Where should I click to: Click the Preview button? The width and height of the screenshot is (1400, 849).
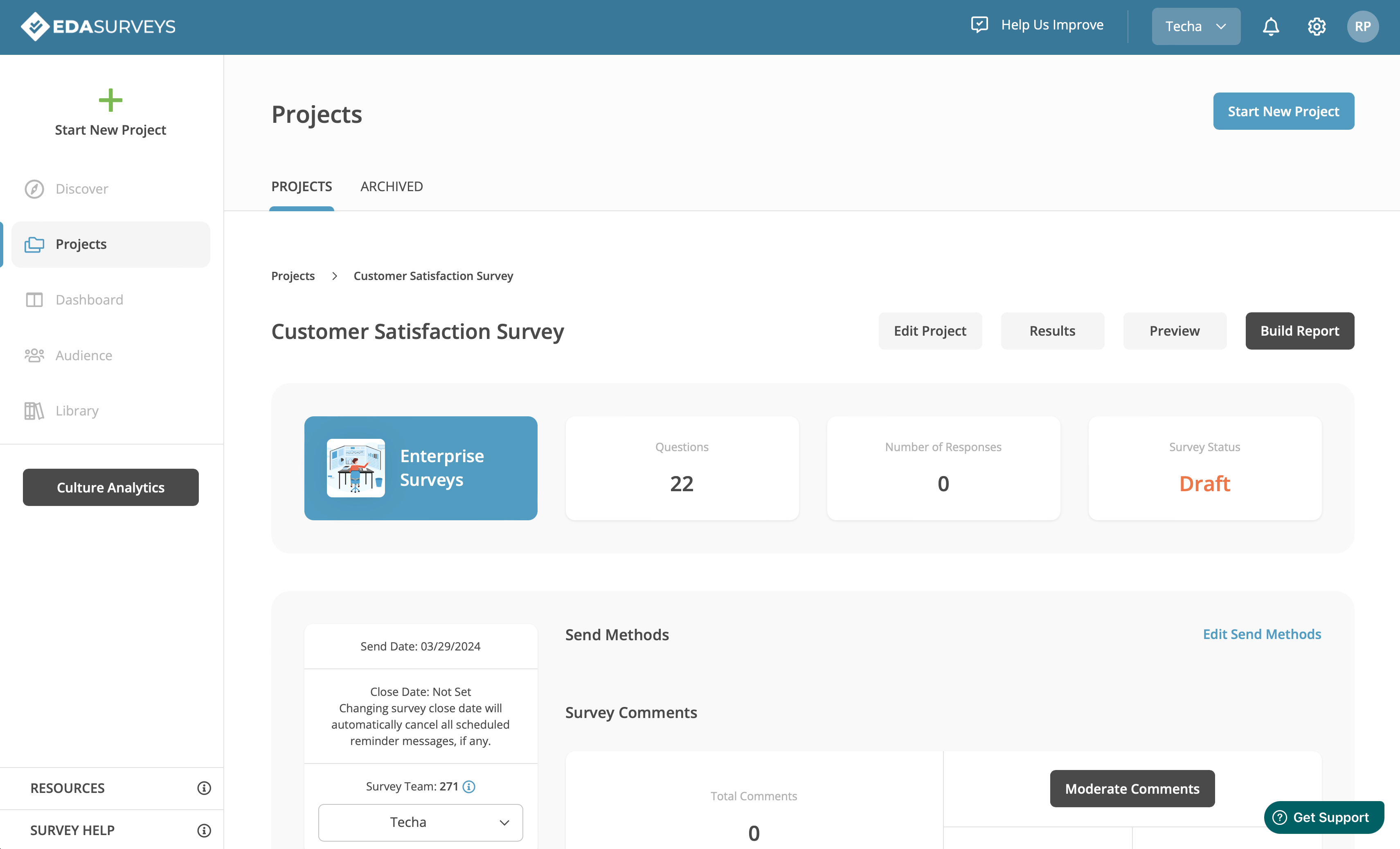point(1175,331)
